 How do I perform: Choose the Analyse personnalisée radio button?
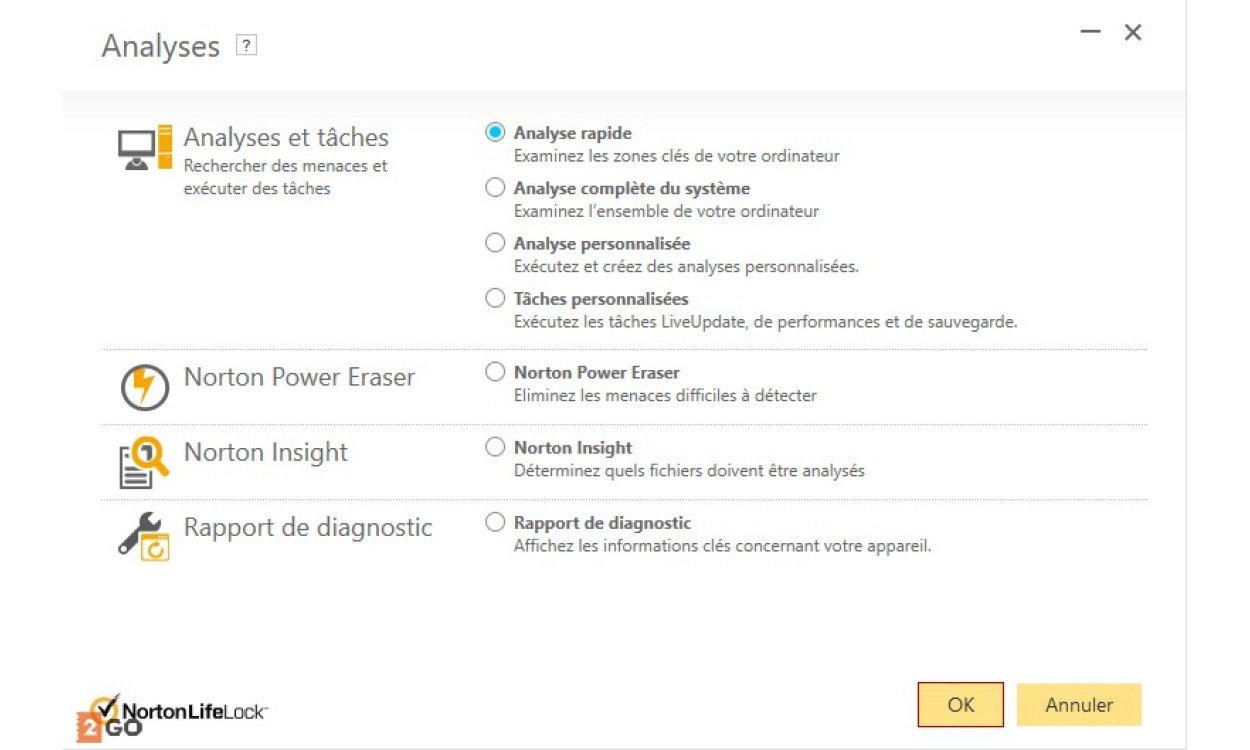pyautogui.click(x=495, y=243)
